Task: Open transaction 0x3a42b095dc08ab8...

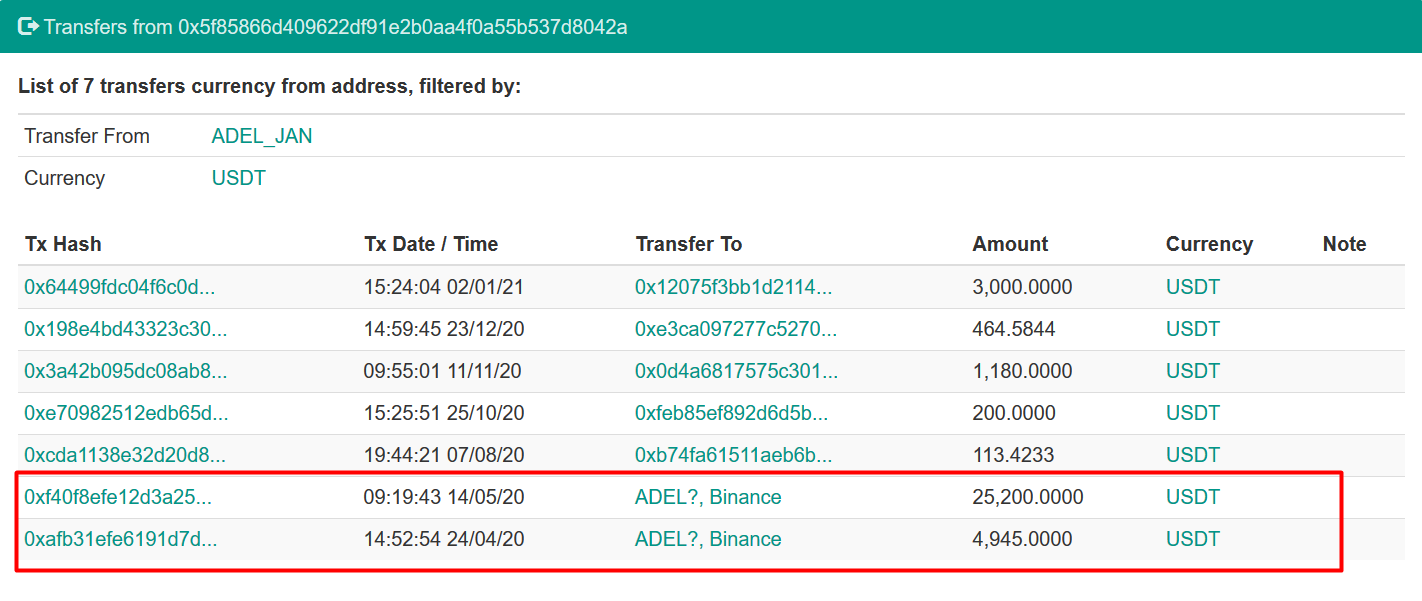Action: coord(126,371)
